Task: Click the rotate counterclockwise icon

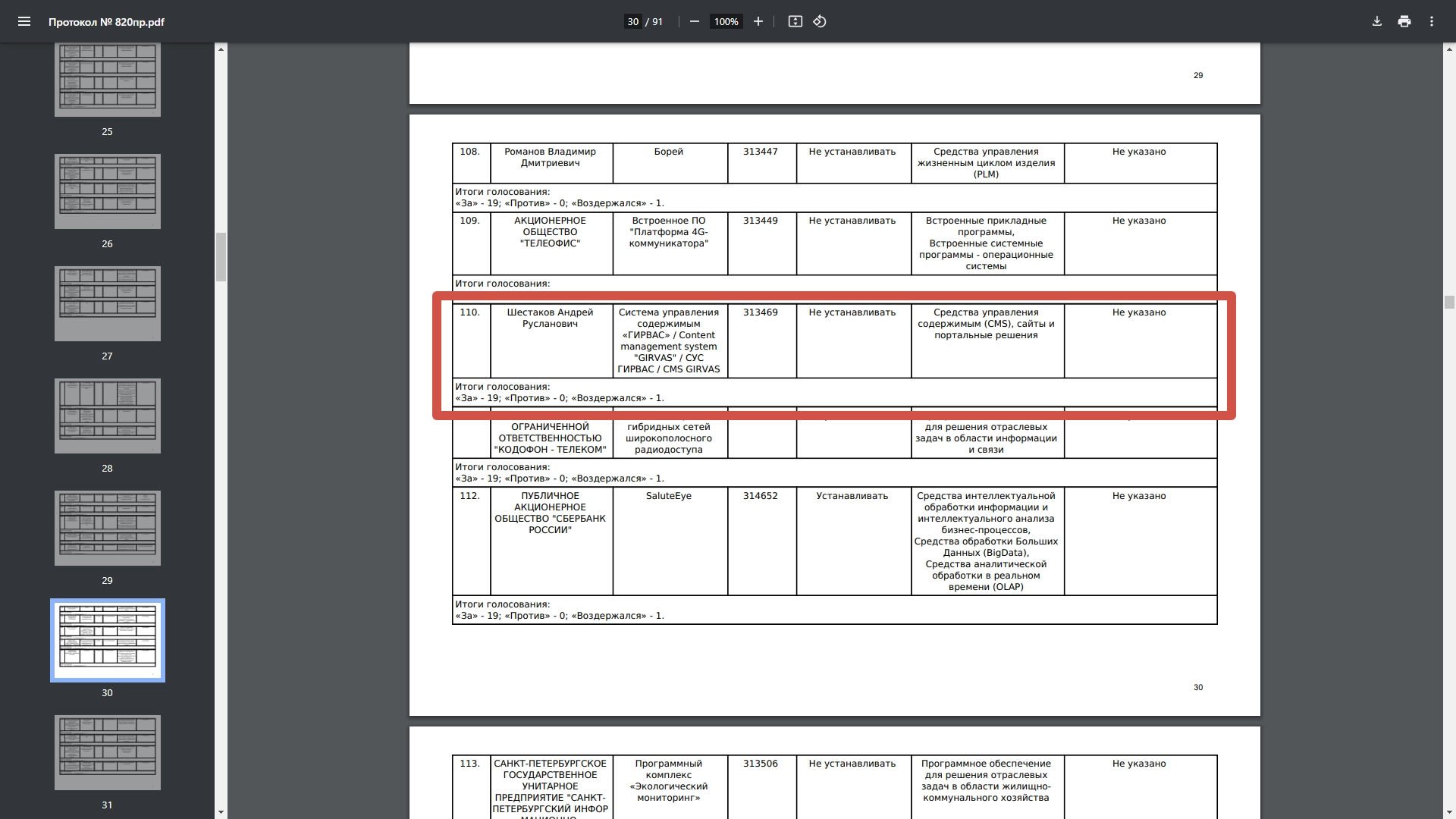Action: (x=820, y=21)
